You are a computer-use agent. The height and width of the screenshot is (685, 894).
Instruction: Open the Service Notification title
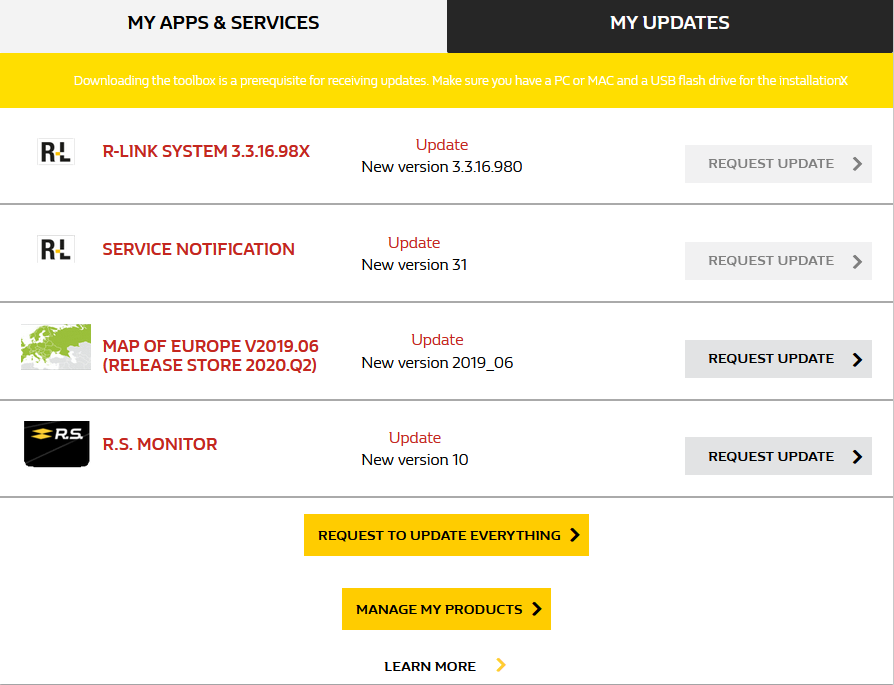point(198,249)
